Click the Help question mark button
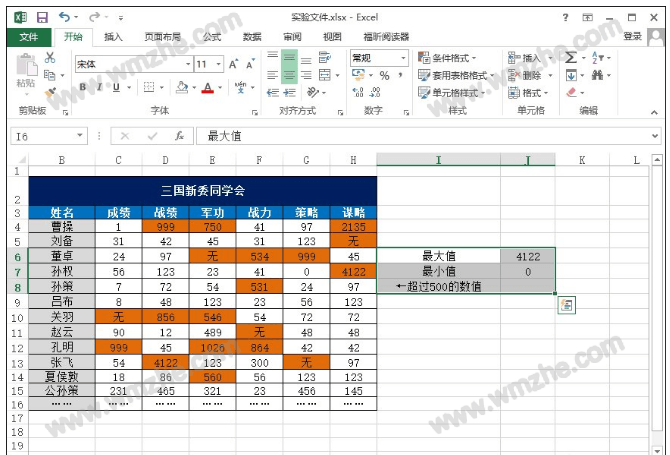Image resolution: width=670 pixels, height=455 pixels. (x=565, y=18)
